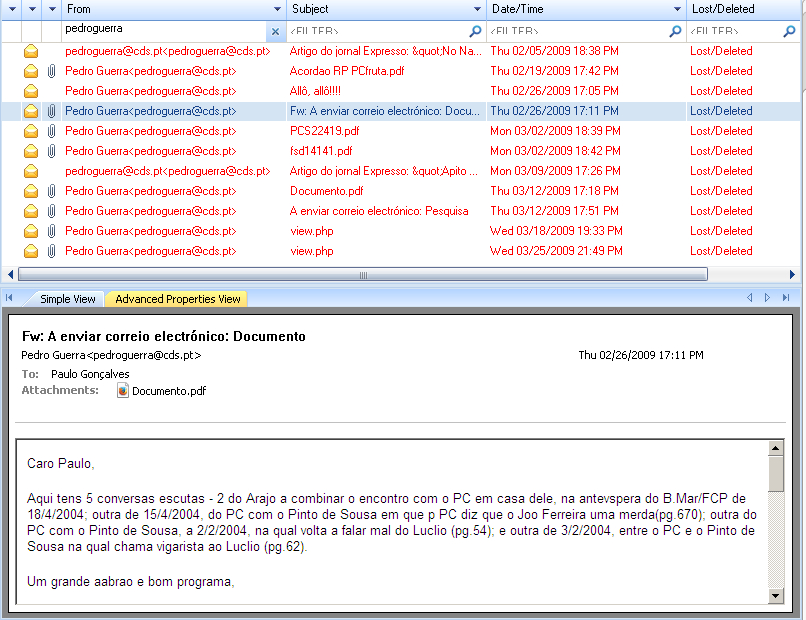Click envelope icon for 'Allô, allô!!!!' email
Viewport: 806px width, 620px height.
31,91
